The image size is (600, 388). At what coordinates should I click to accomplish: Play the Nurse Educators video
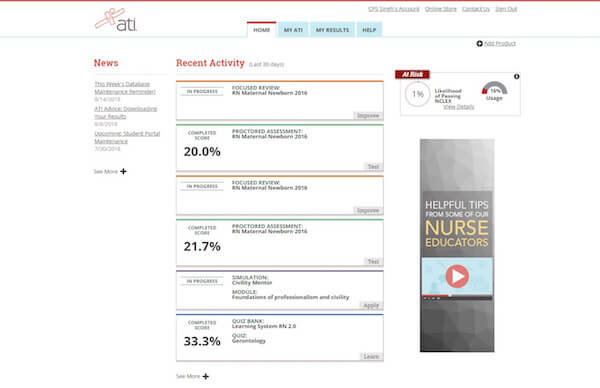(457, 276)
